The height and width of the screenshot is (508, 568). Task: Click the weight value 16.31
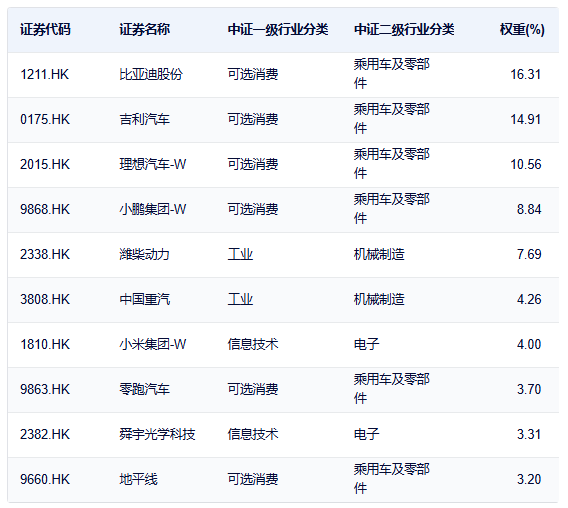526,75
